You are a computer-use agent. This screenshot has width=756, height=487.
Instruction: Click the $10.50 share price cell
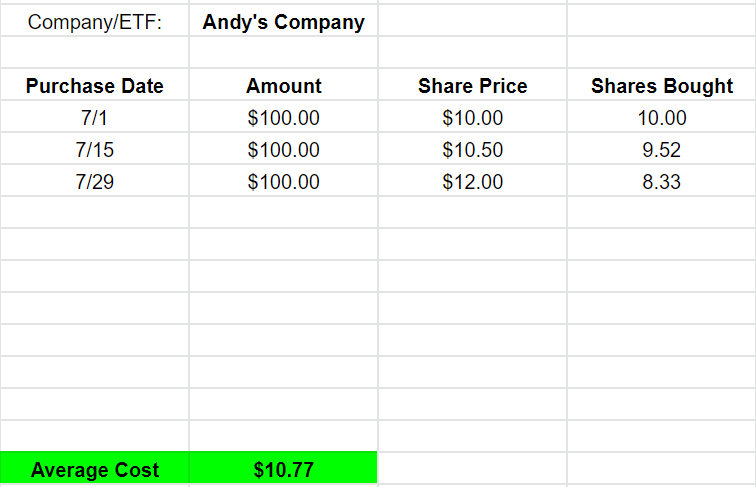[472, 149]
